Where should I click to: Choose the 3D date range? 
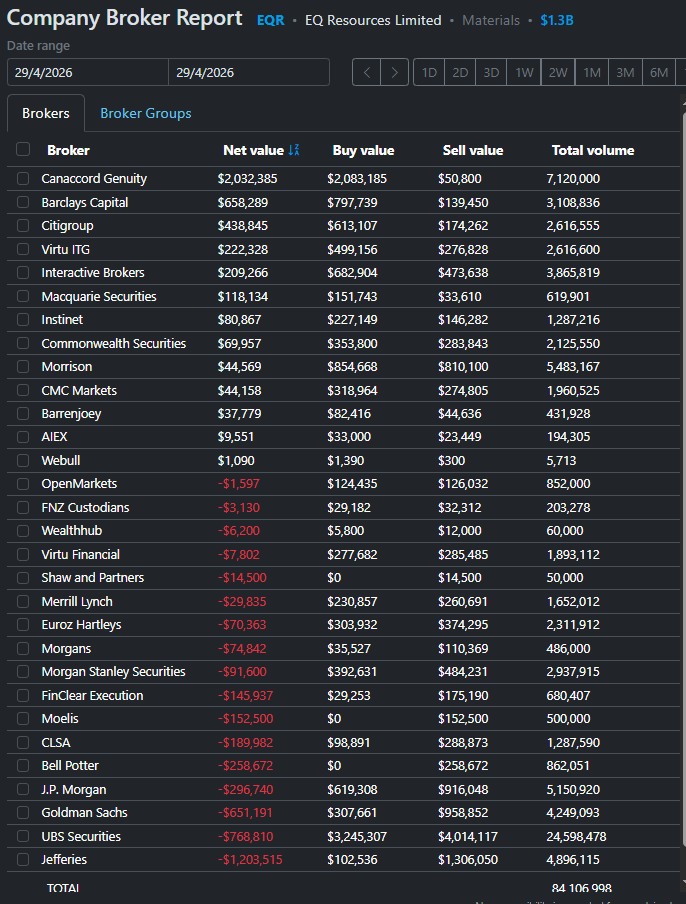pyautogui.click(x=491, y=73)
